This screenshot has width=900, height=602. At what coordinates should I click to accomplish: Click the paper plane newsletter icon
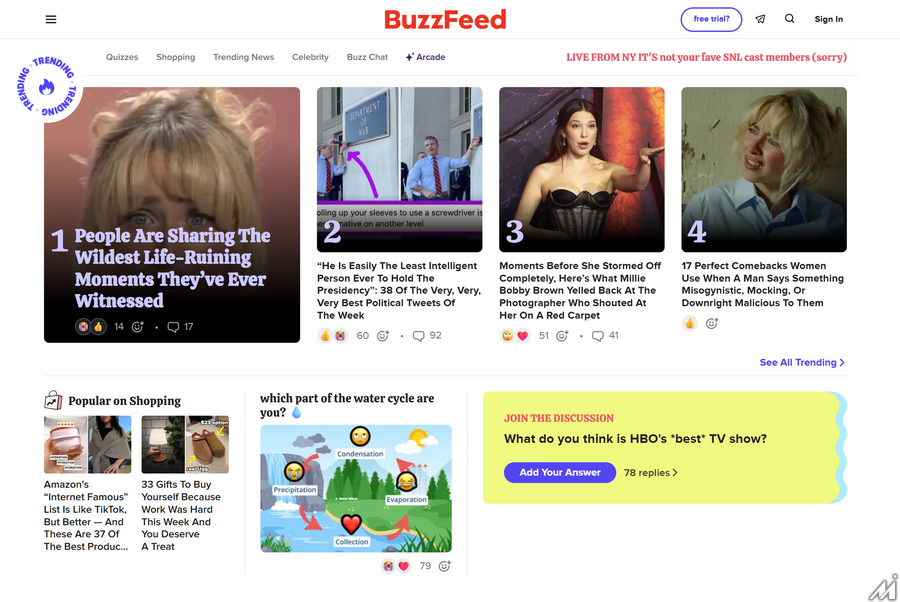coord(761,19)
